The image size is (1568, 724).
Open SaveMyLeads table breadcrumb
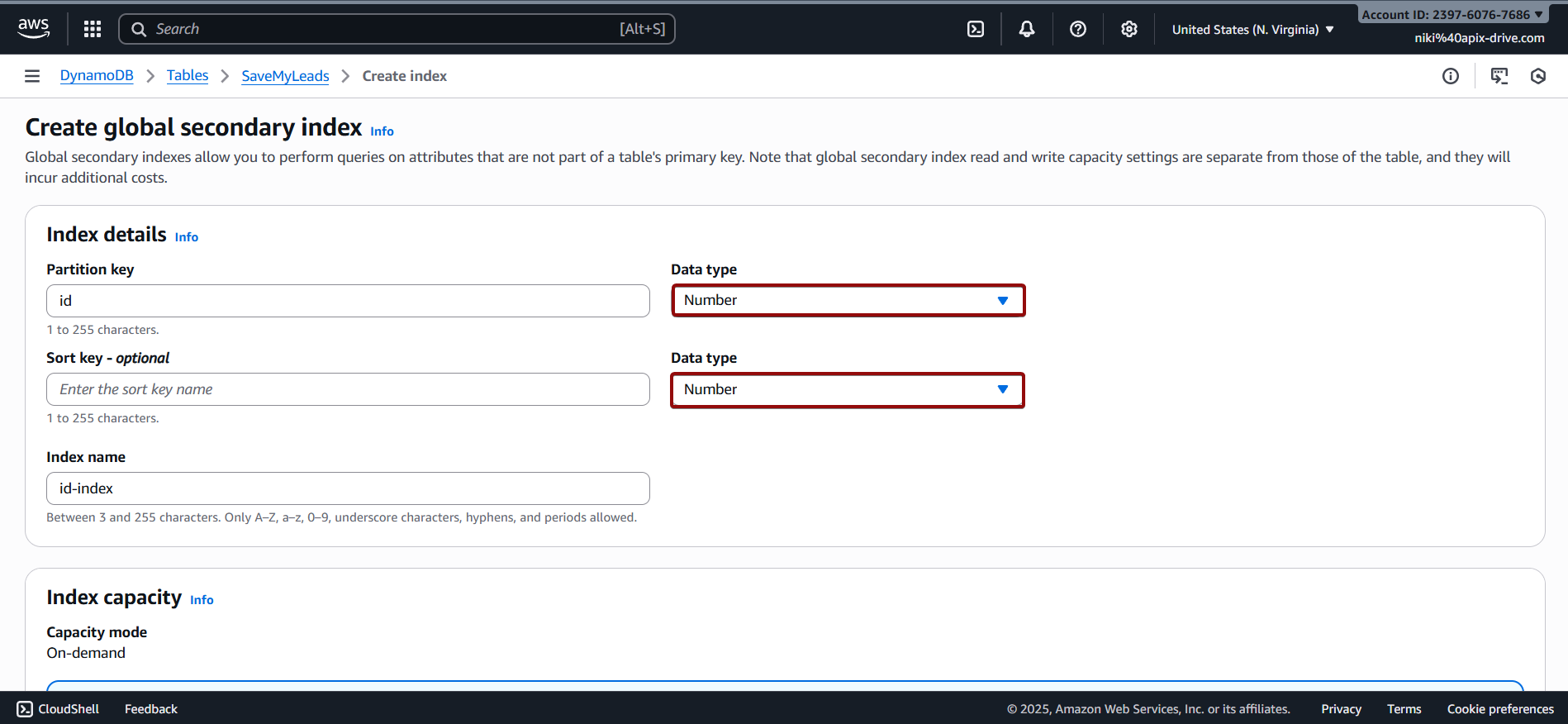(x=285, y=76)
